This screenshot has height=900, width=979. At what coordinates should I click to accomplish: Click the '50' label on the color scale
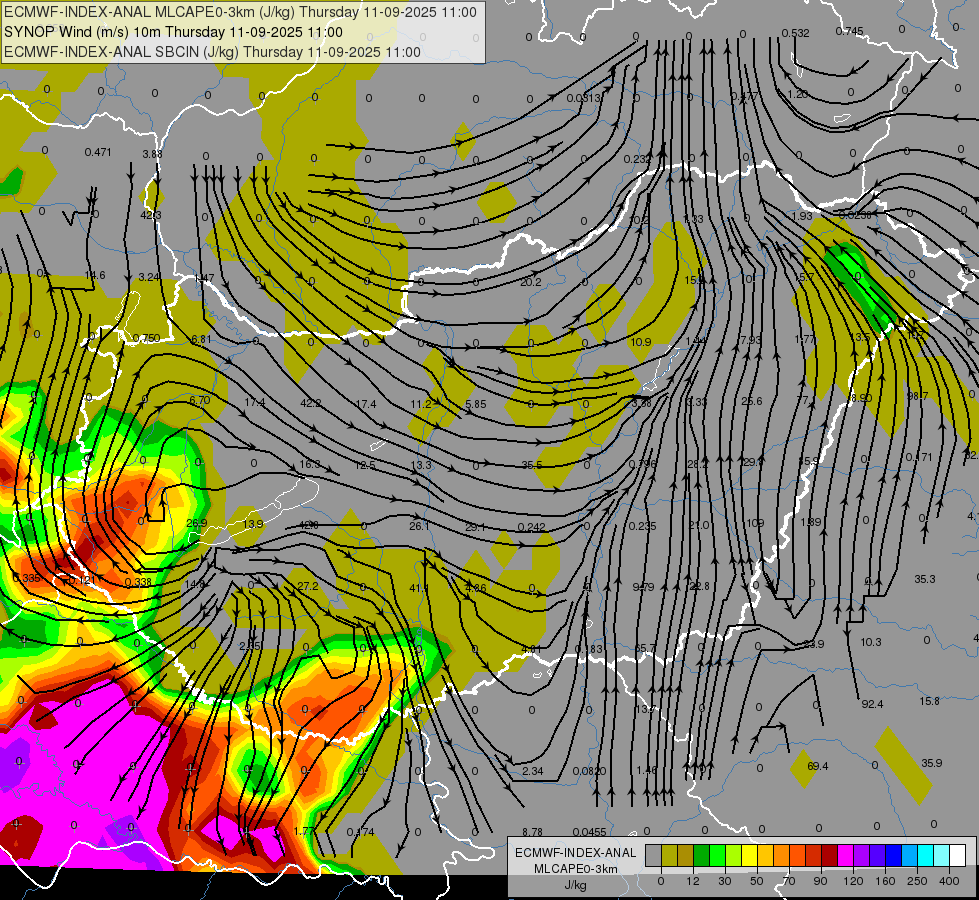click(757, 881)
